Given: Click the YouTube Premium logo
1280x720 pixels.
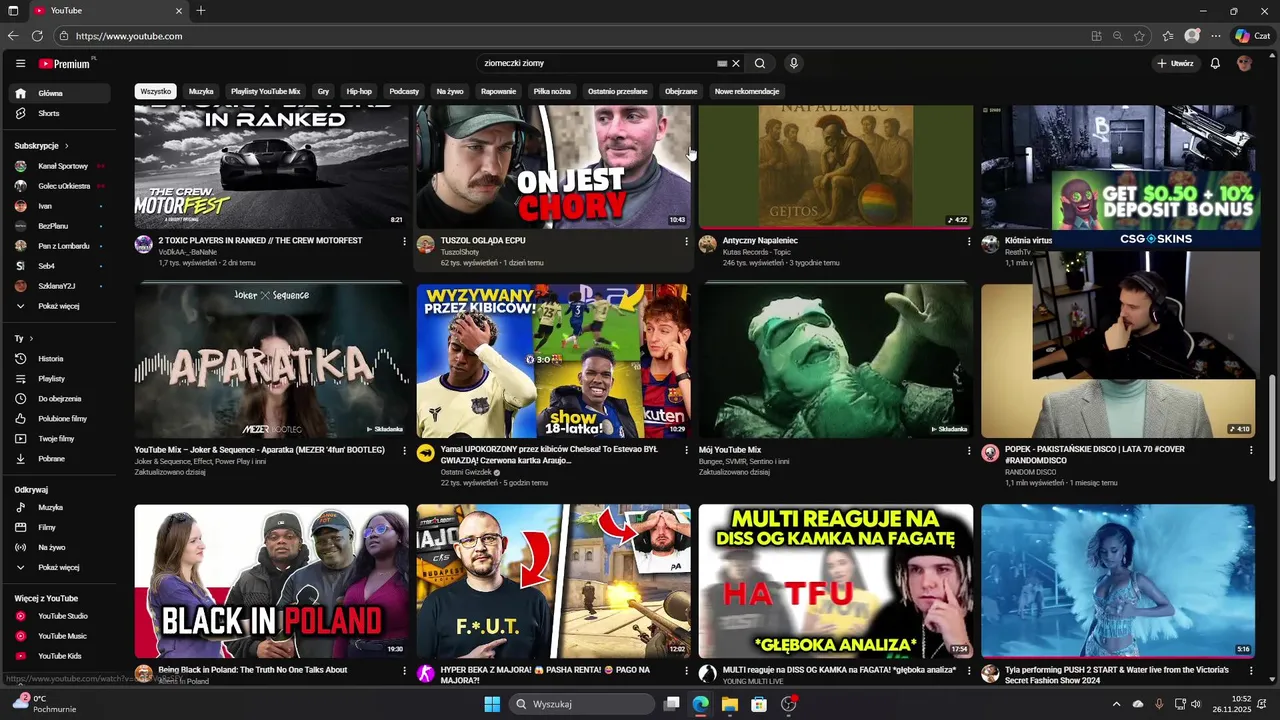Looking at the screenshot, I should coord(66,63).
